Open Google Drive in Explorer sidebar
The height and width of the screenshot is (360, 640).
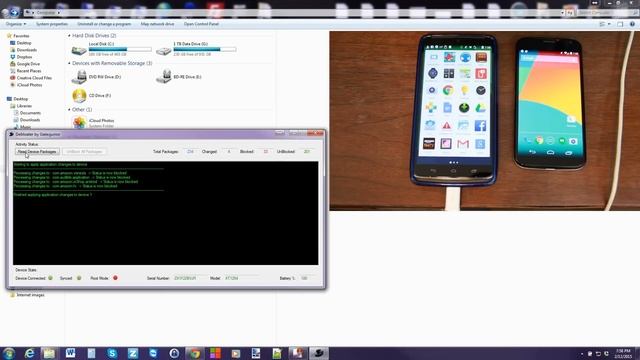coord(28,64)
